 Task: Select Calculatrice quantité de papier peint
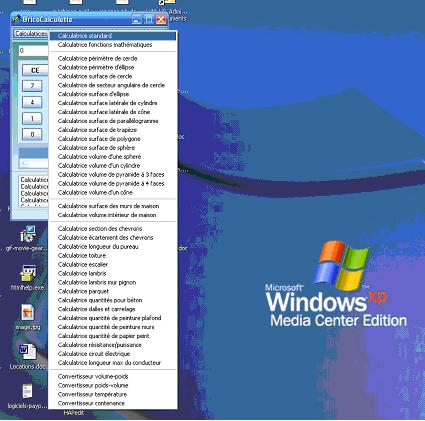pyautogui.click(x=113, y=336)
